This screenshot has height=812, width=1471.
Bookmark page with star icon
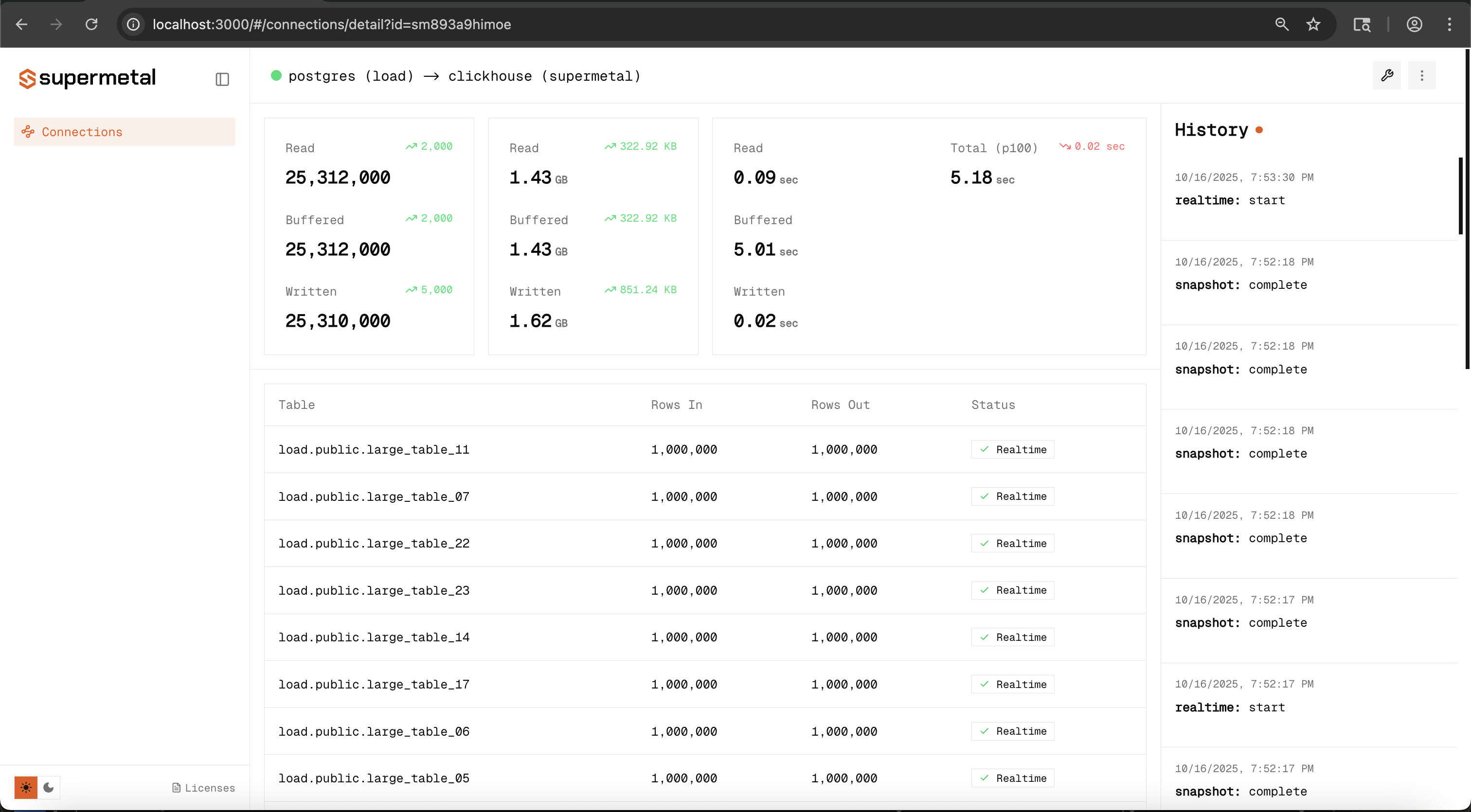point(1313,24)
